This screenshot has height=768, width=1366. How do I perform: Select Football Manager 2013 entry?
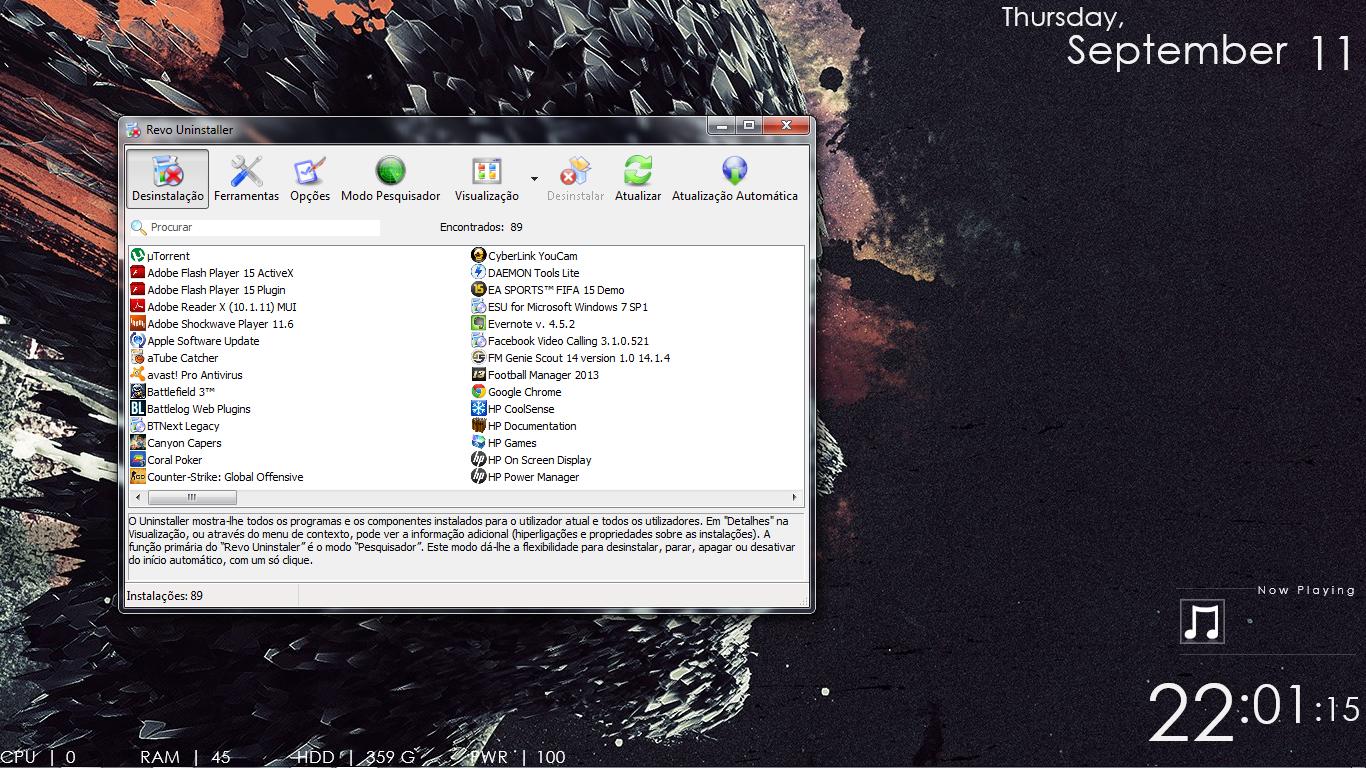tap(543, 375)
